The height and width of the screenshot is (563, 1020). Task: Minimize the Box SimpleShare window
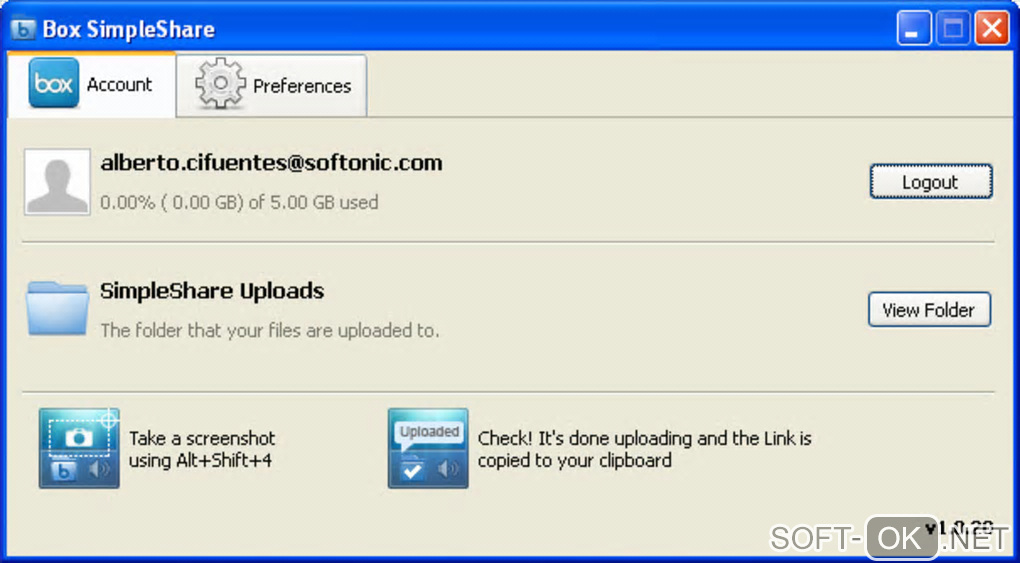click(914, 29)
